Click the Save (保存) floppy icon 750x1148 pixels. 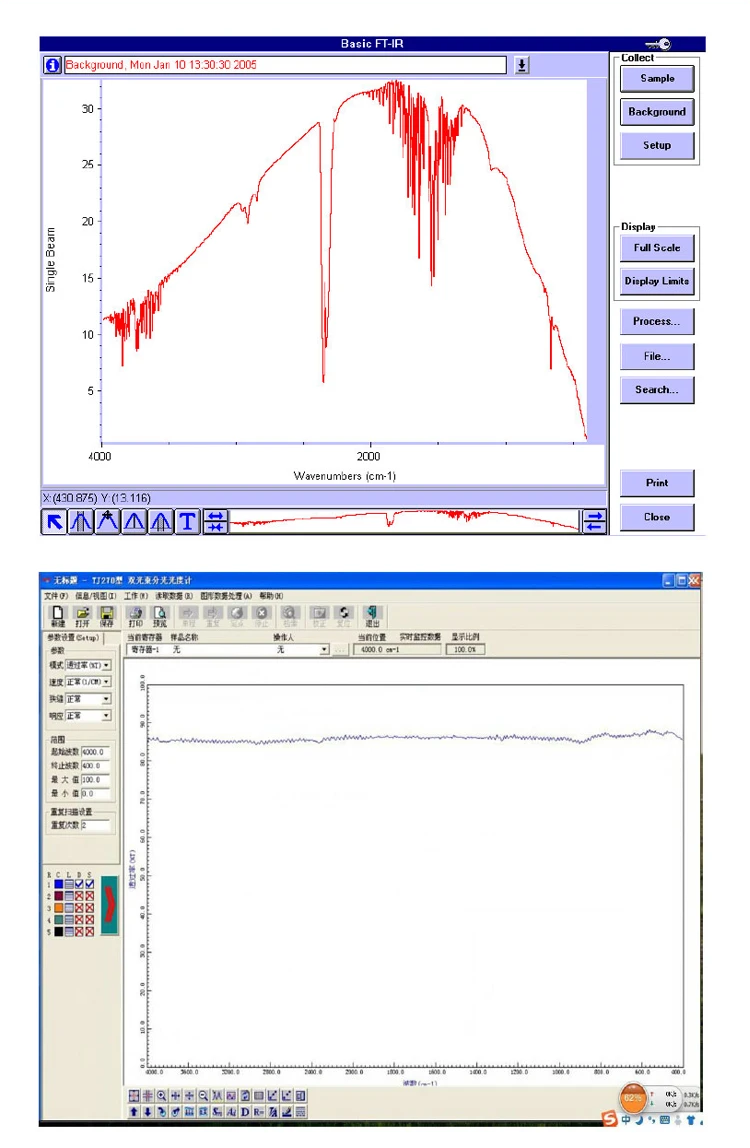(107, 616)
